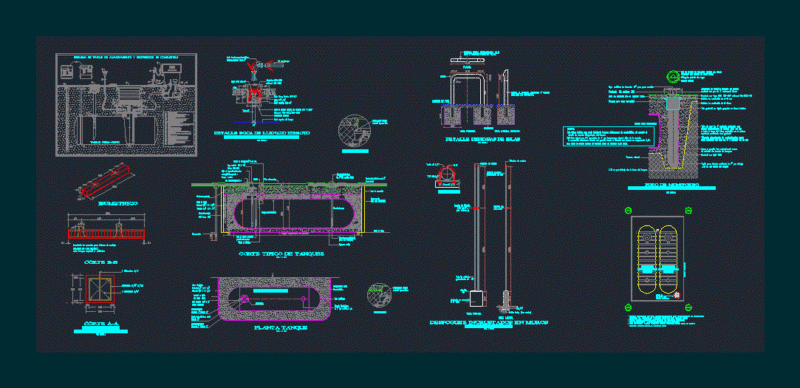The image size is (800, 388).
Task: Click the 'DETALLE BOCA DE LLENADO REMOTO' title
Action: click(261, 133)
